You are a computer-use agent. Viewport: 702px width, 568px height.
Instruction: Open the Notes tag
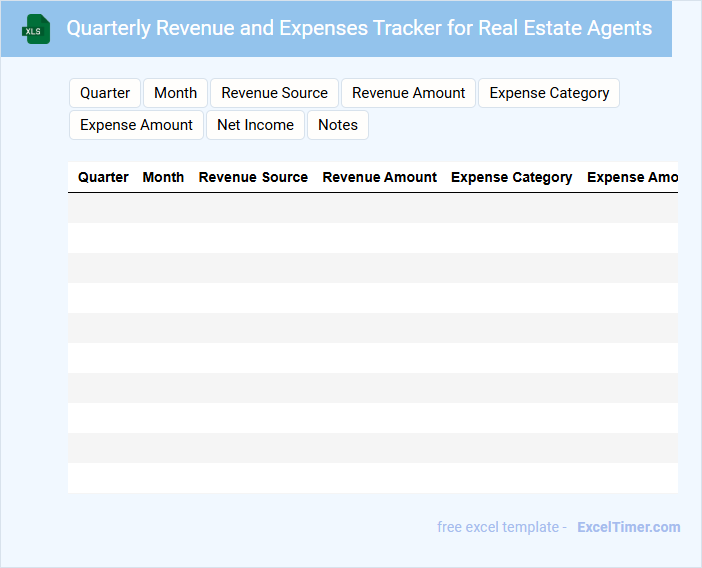(338, 125)
